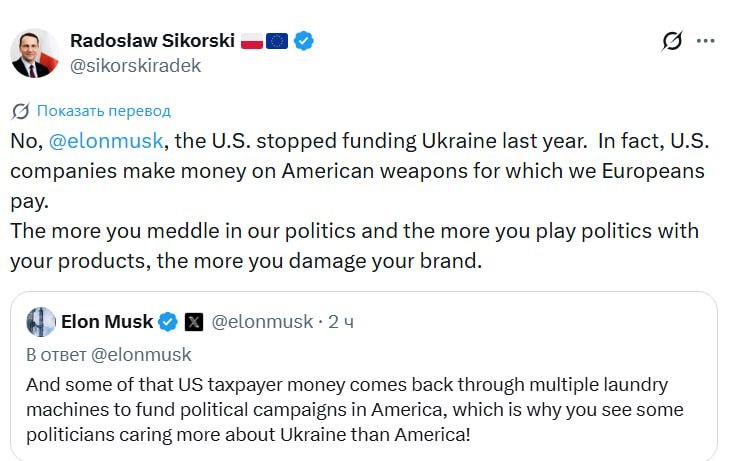Viewport: 735px width, 461px height.
Task: Click the main tweet text body
Action: point(360,201)
